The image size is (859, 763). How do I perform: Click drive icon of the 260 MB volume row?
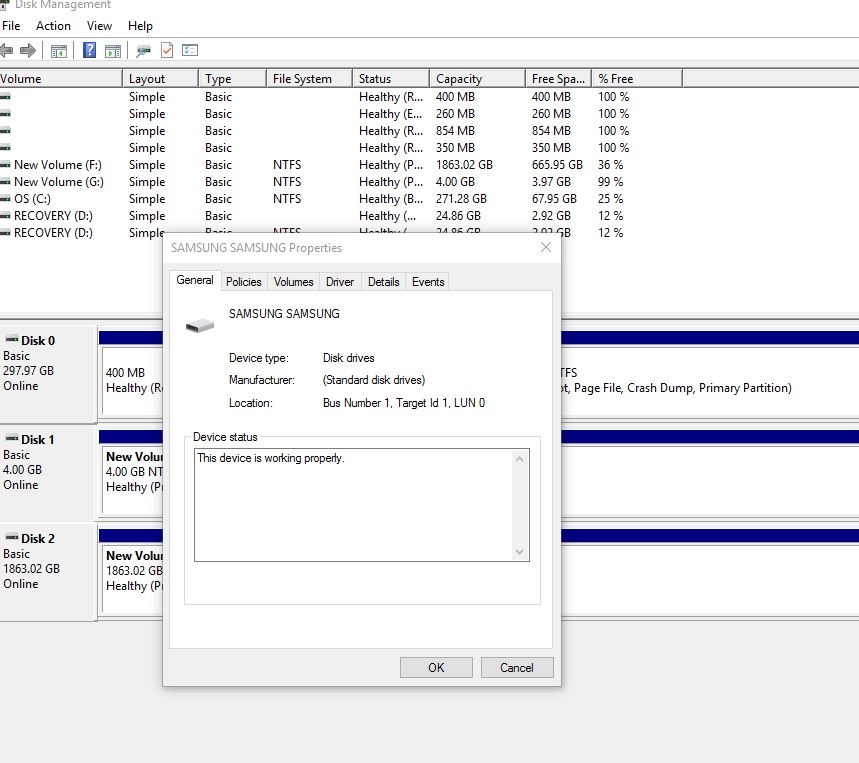[5, 114]
